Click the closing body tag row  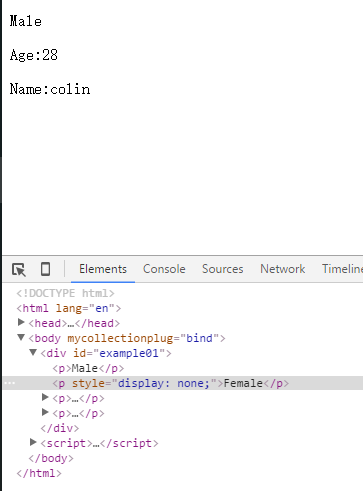click(51, 458)
